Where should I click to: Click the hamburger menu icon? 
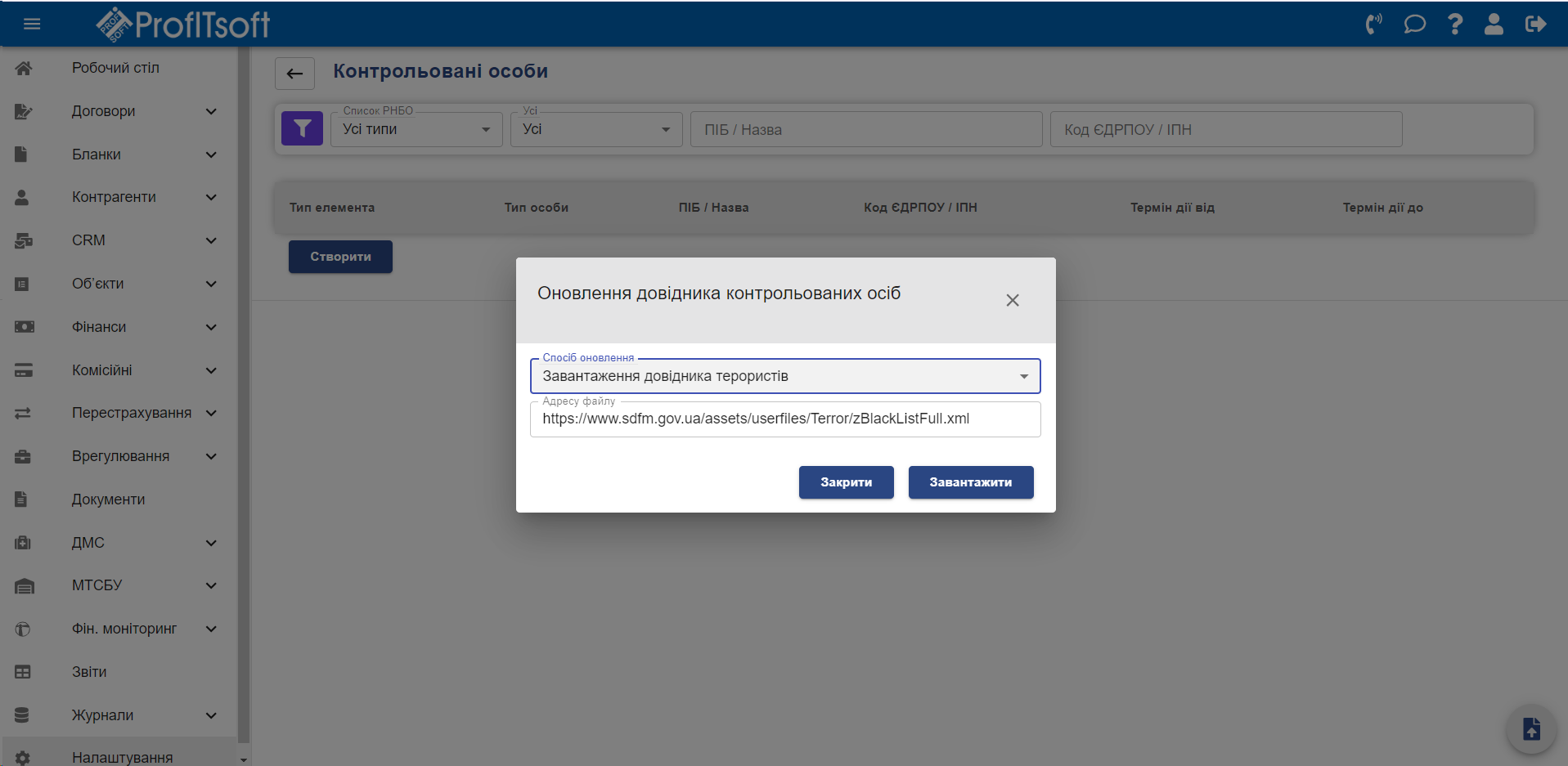click(x=32, y=24)
